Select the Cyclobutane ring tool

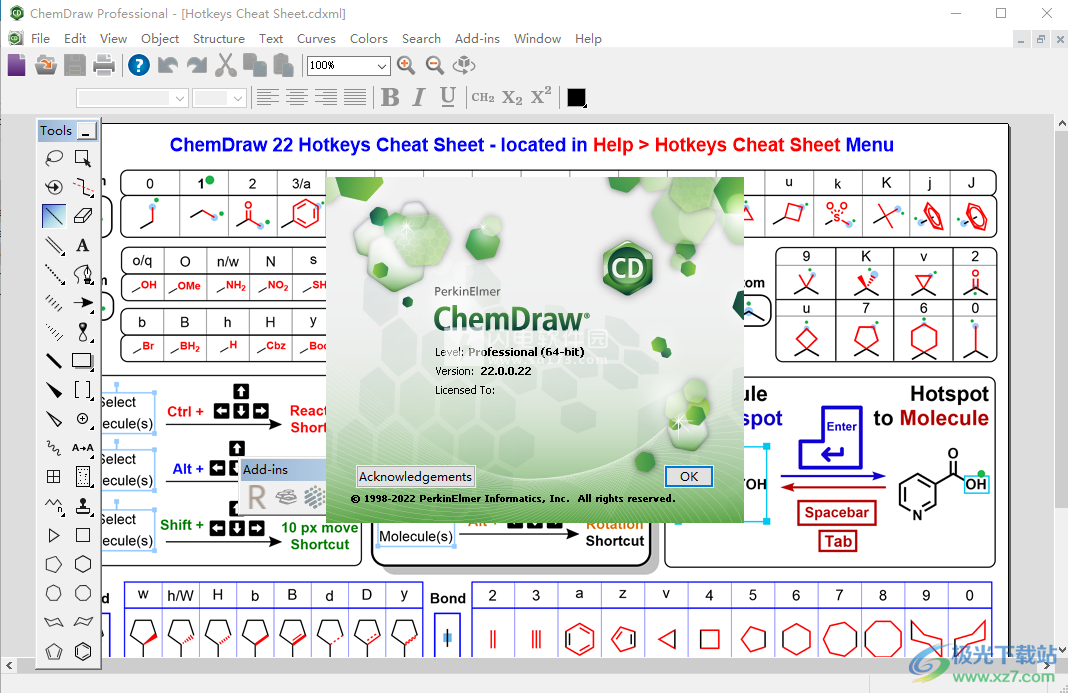pos(83,535)
